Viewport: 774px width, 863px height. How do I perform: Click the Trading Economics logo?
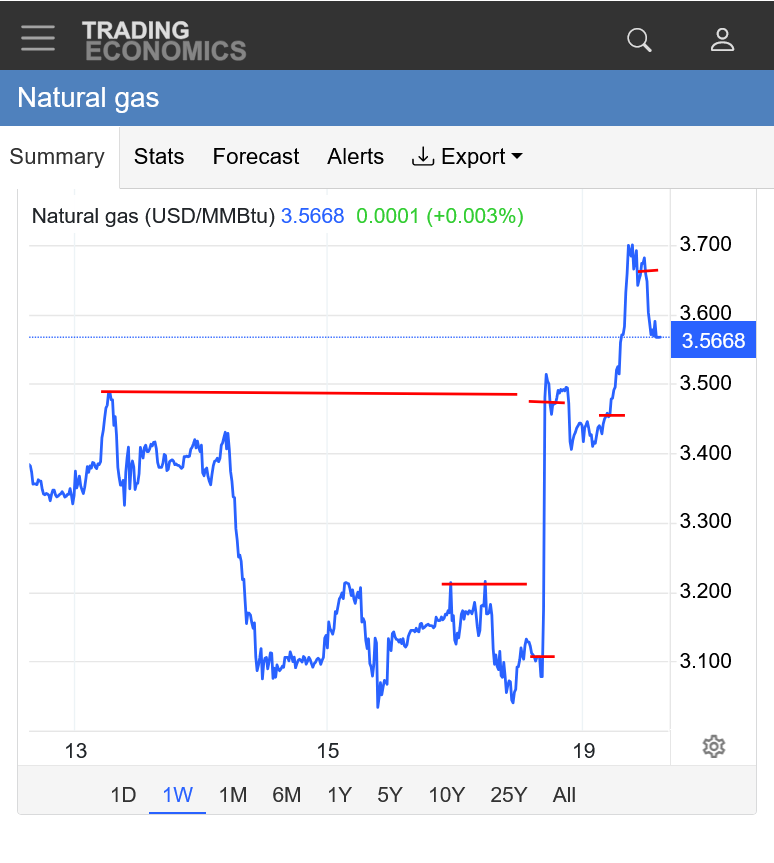click(164, 40)
